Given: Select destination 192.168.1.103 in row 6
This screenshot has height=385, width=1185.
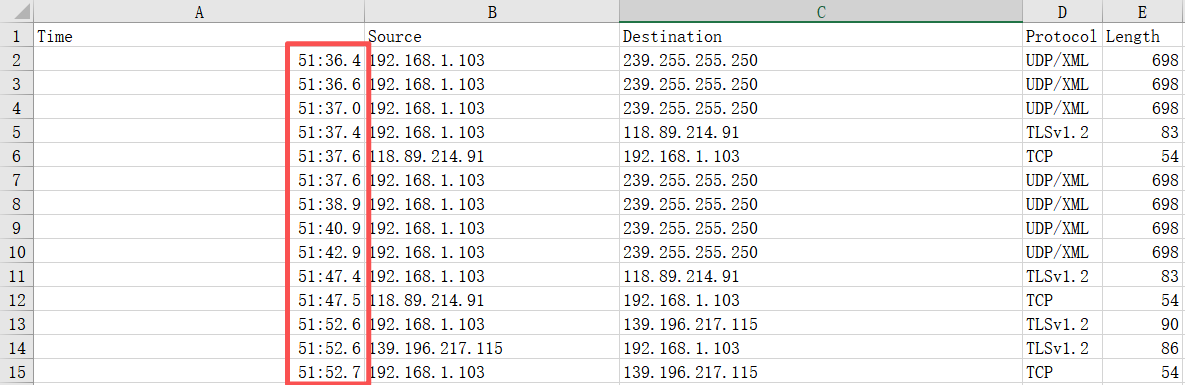Looking at the screenshot, I should (x=821, y=156).
